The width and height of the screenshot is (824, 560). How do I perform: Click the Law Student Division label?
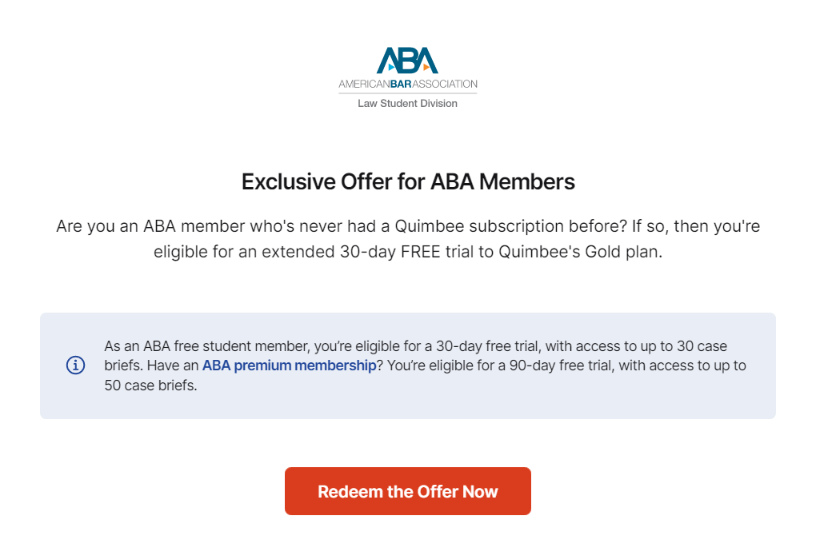(x=407, y=103)
